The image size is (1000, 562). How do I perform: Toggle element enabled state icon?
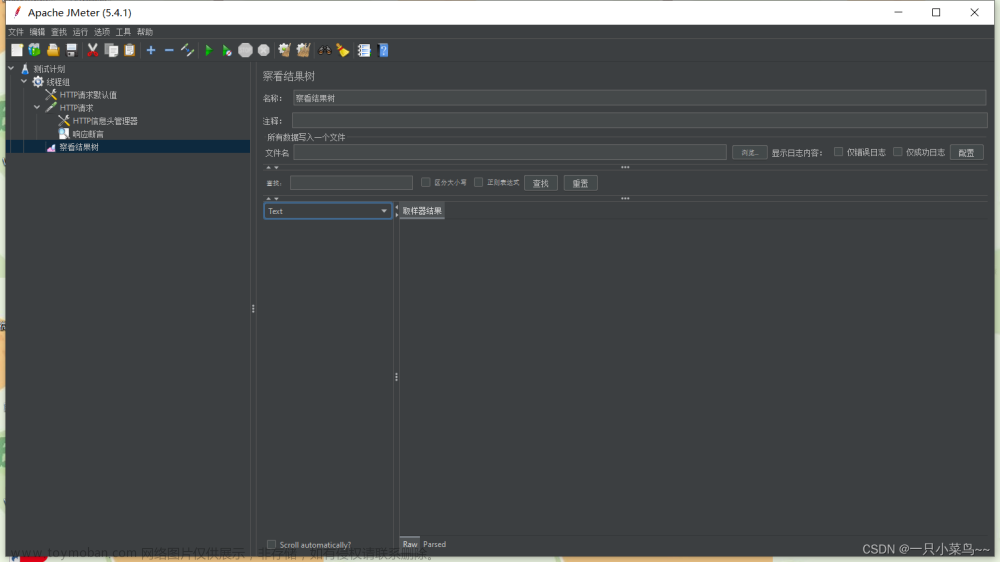click(x=188, y=50)
